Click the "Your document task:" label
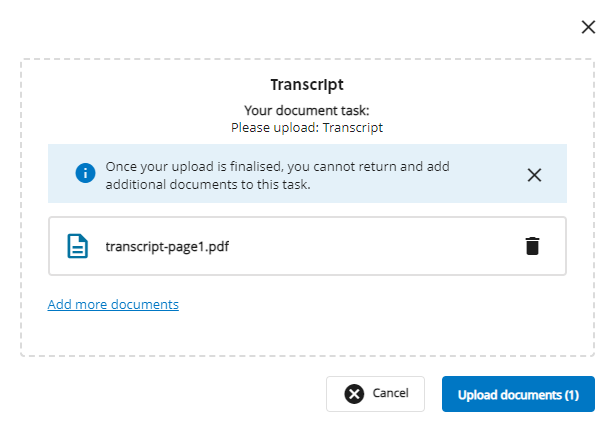 [x=307, y=111]
